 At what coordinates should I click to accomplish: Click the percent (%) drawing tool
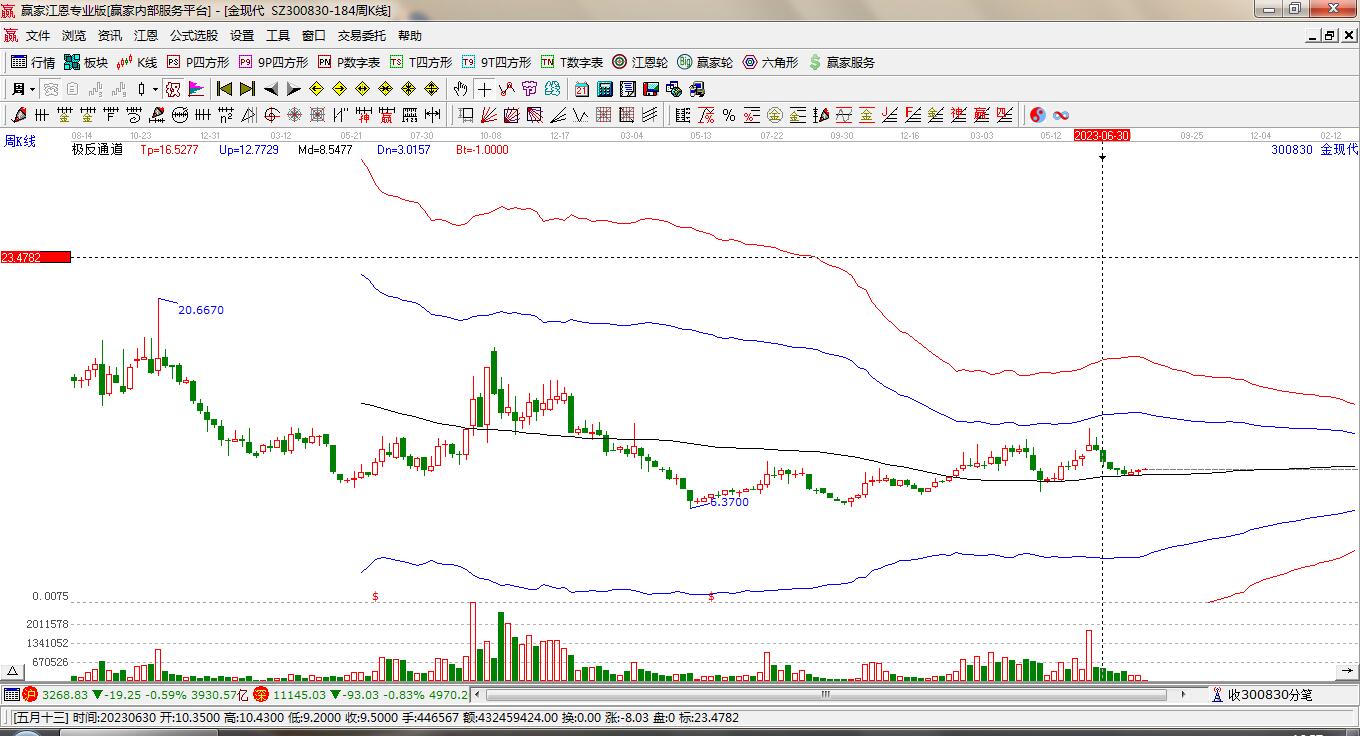[x=729, y=115]
